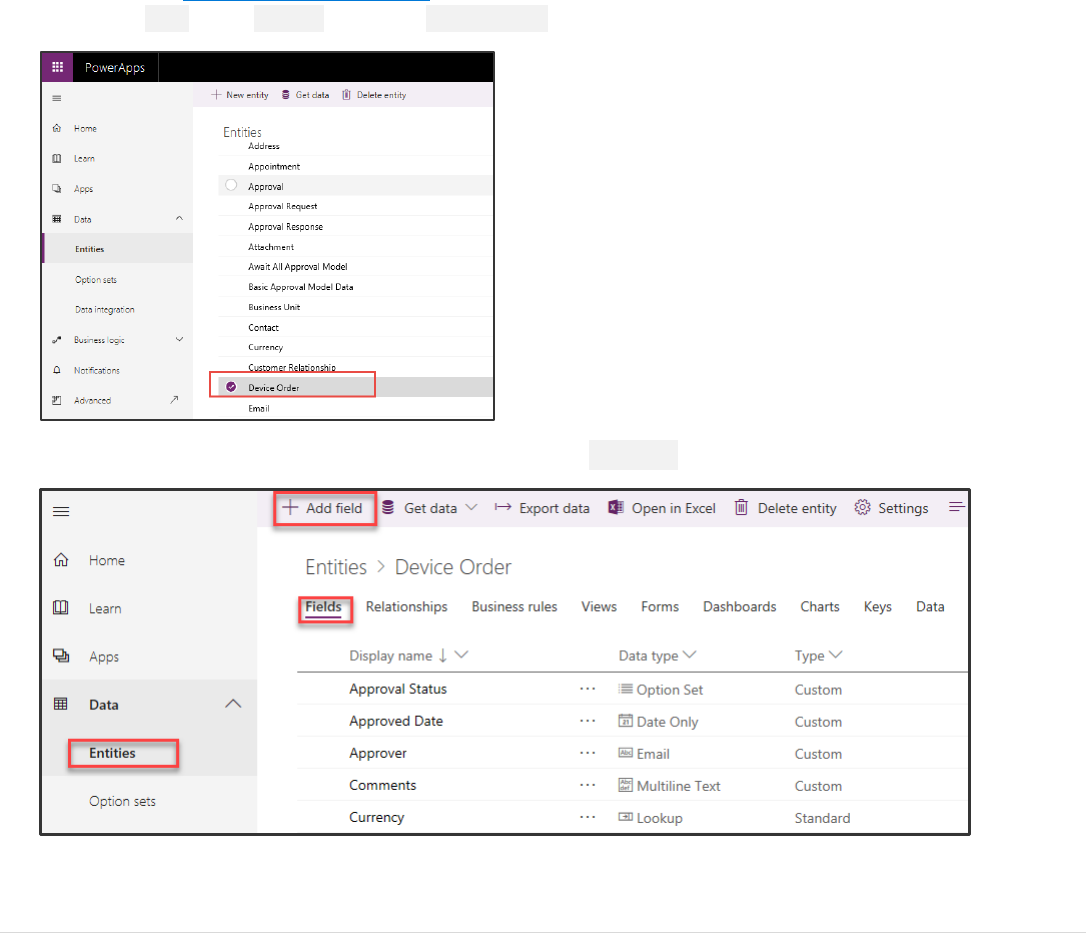Select small Entities item in upper sidebar
The height and width of the screenshot is (933, 1086).
pyautogui.click(x=89, y=249)
